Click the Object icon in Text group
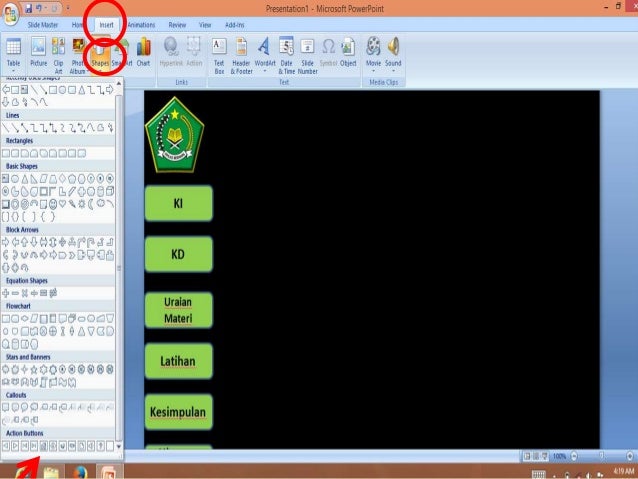Viewport: 638px width, 479px height. [x=348, y=52]
